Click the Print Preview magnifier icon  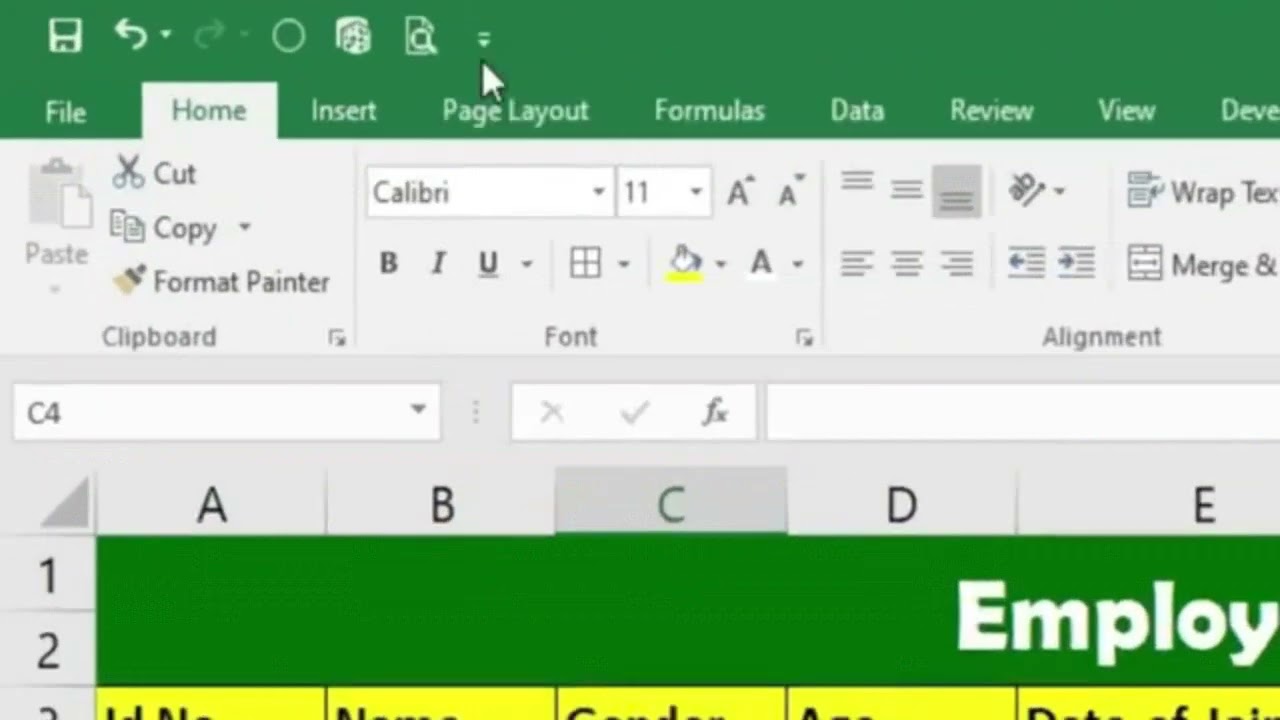(x=421, y=38)
